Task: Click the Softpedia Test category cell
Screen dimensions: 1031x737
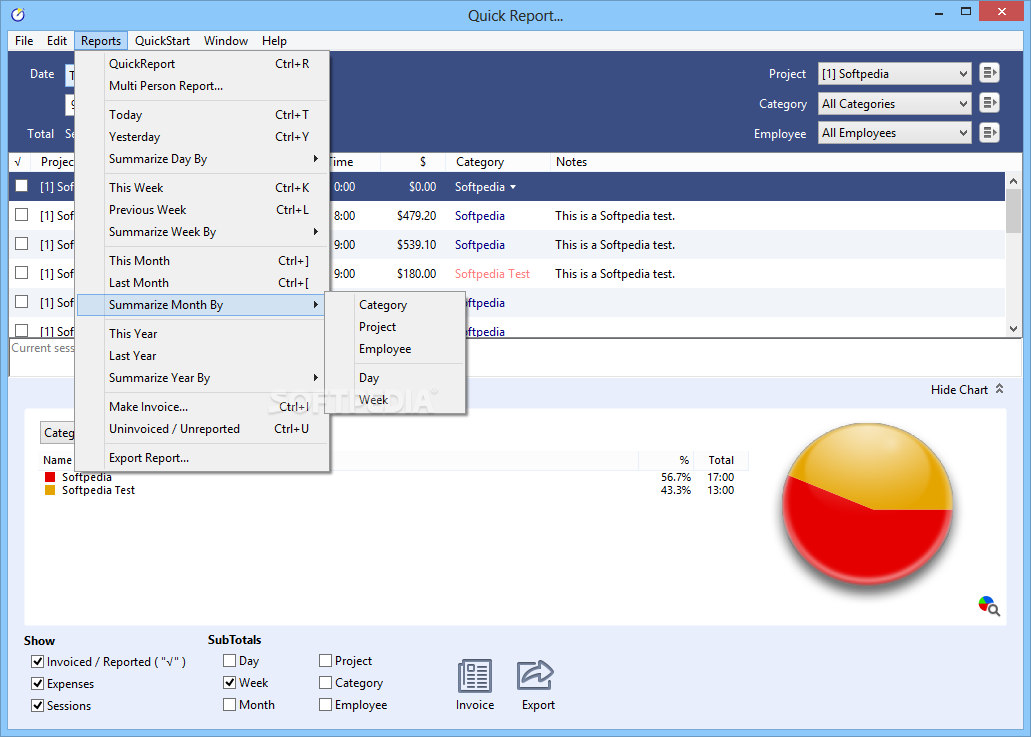Action: 492,273
